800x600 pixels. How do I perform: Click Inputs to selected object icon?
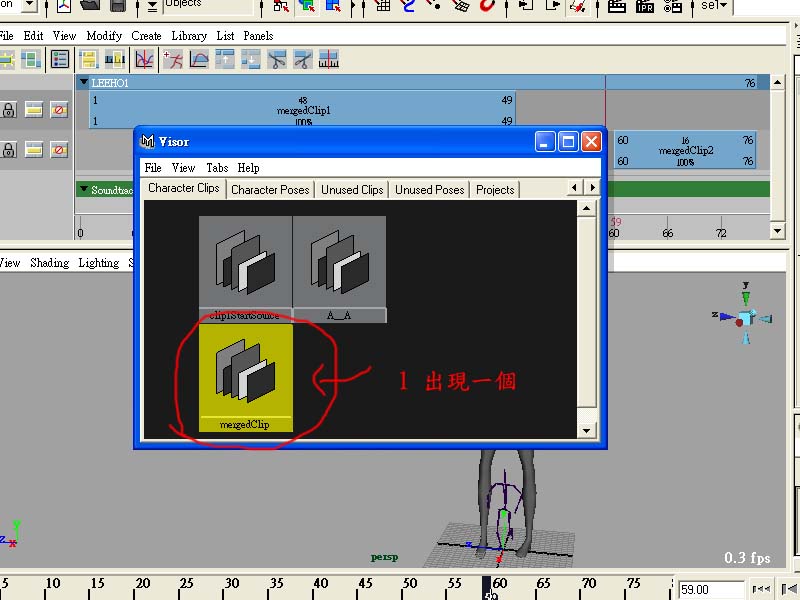(x=526, y=6)
